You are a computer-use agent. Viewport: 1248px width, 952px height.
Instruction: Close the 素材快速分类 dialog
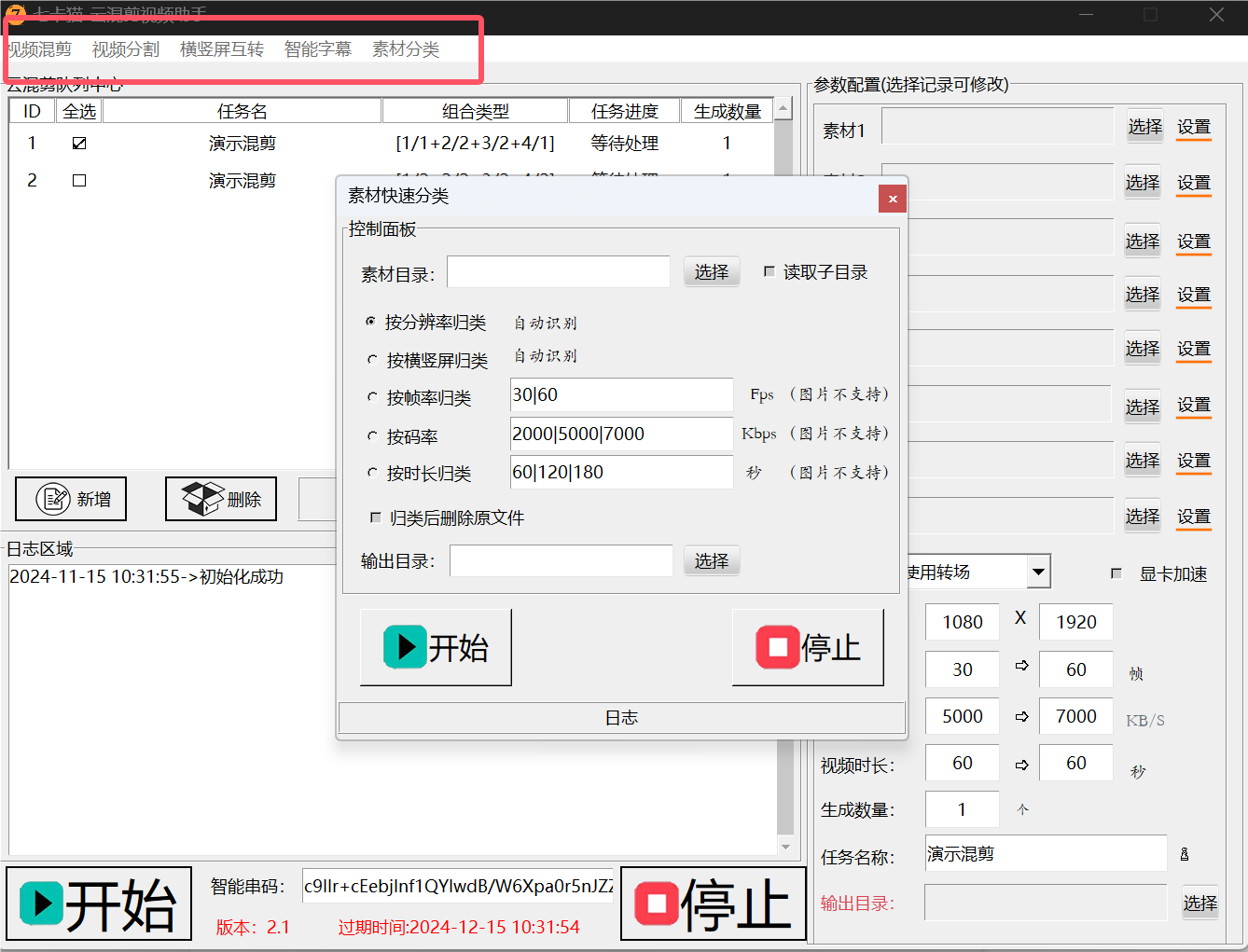click(x=893, y=199)
